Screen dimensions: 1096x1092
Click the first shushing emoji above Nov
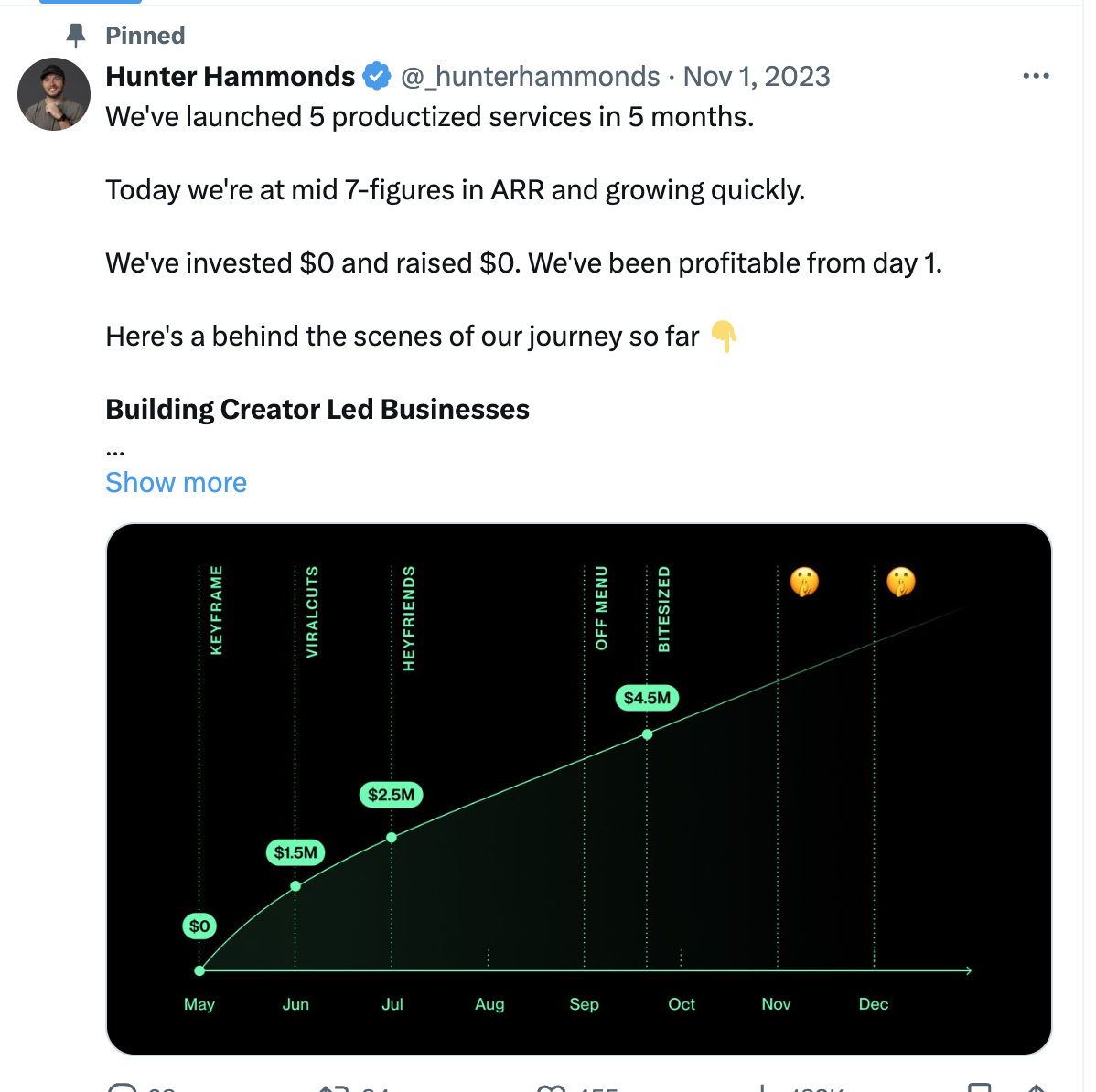pos(804,582)
